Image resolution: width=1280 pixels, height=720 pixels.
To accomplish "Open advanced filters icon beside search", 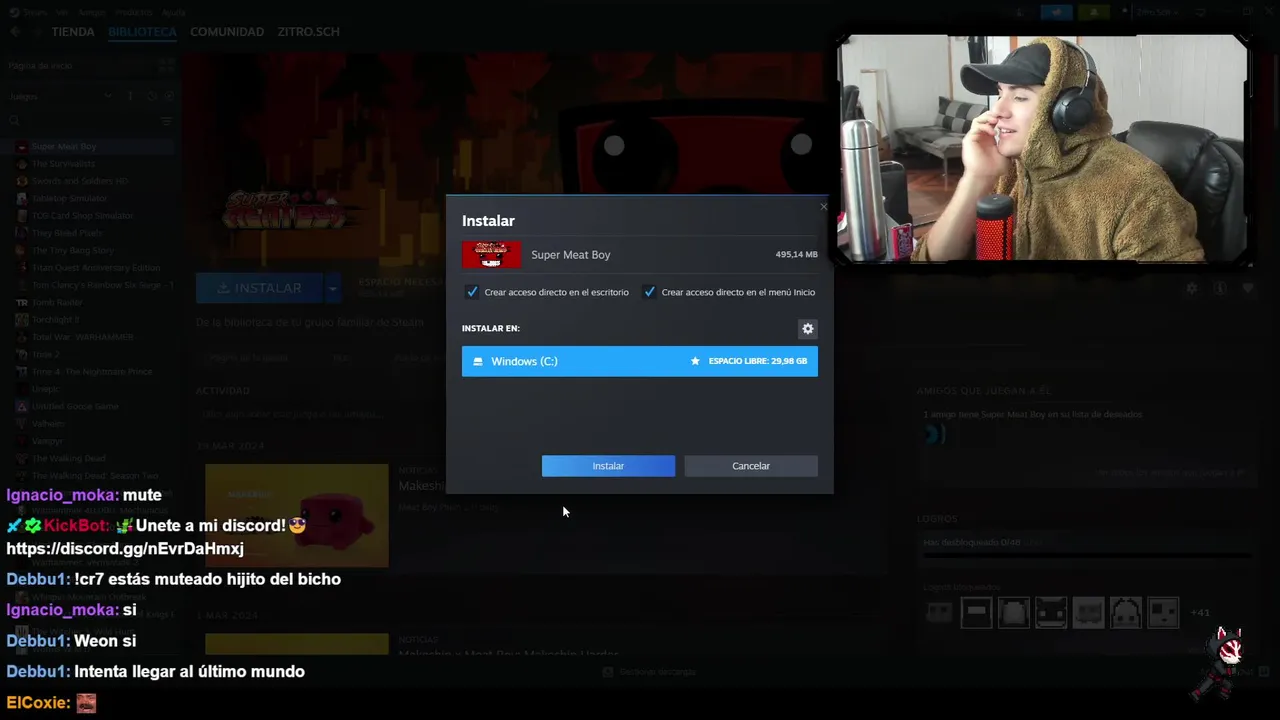I will [167, 121].
